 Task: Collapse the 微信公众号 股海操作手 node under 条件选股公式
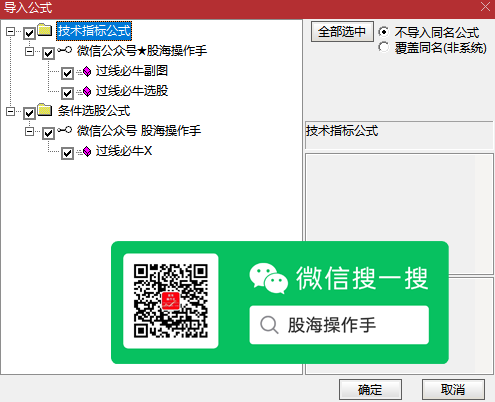pyautogui.click(x=30, y=132)
